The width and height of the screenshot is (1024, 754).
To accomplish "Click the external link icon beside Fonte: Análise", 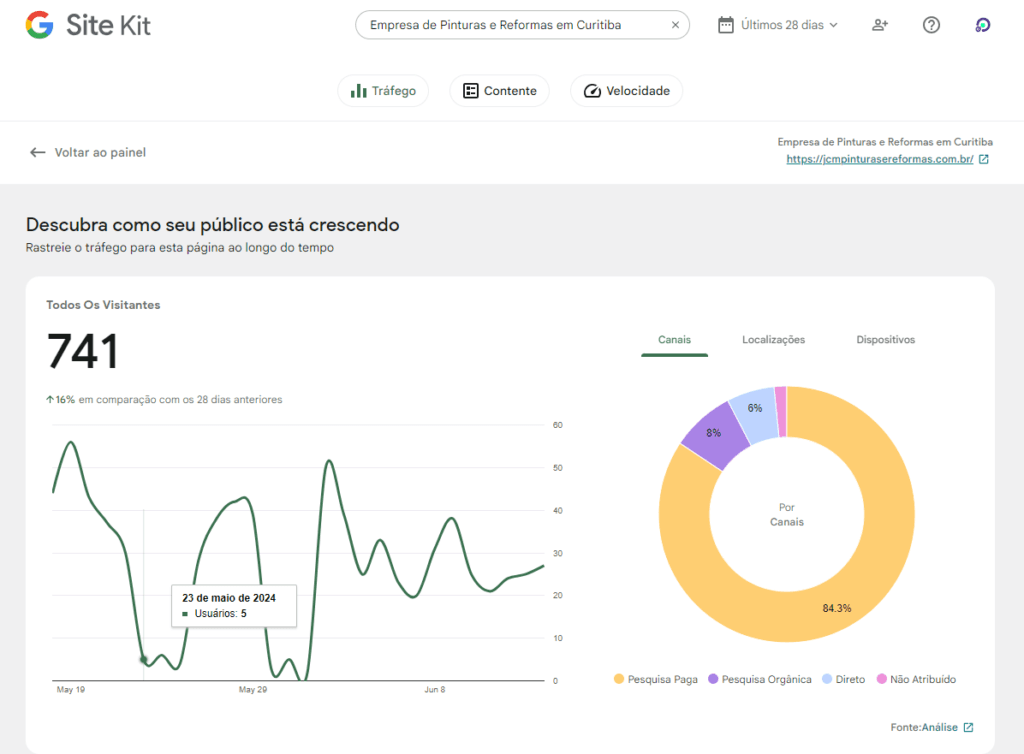I will coord(968,727).
